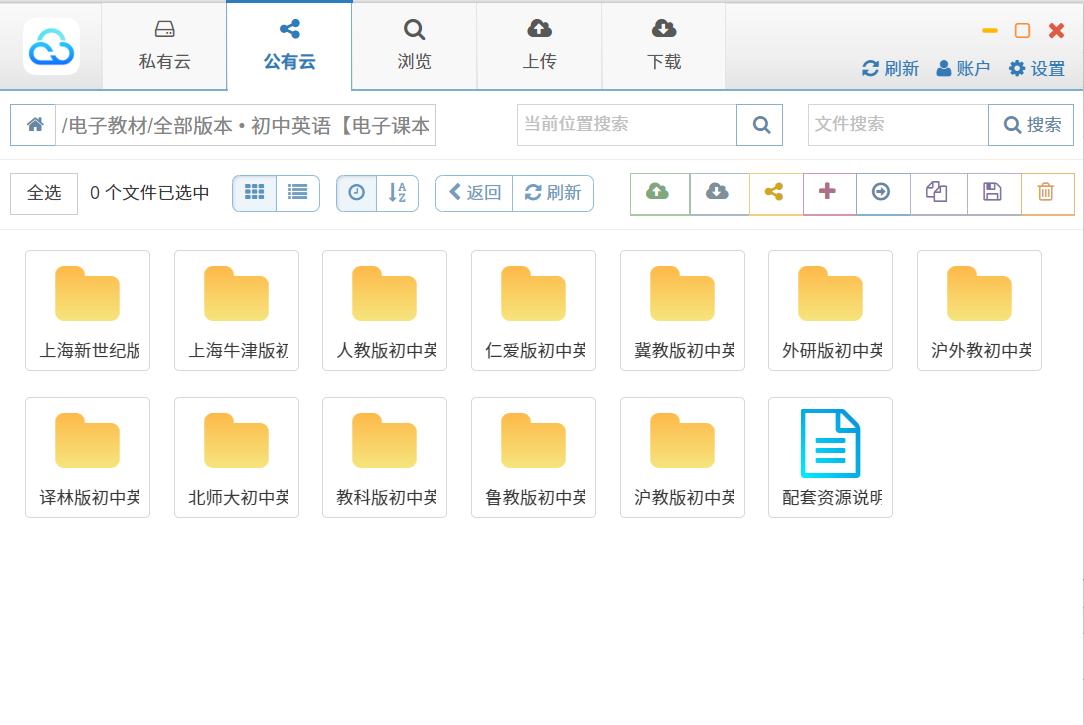Image resolution: width=1084 pixels, height=725 pixels.
Task: Click the yellow share icon
Action: coord(776,194)
